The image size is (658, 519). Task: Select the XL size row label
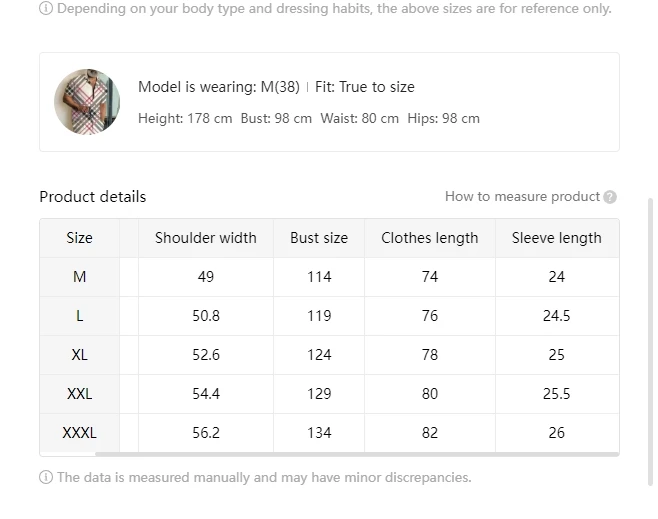click(79, 355)
